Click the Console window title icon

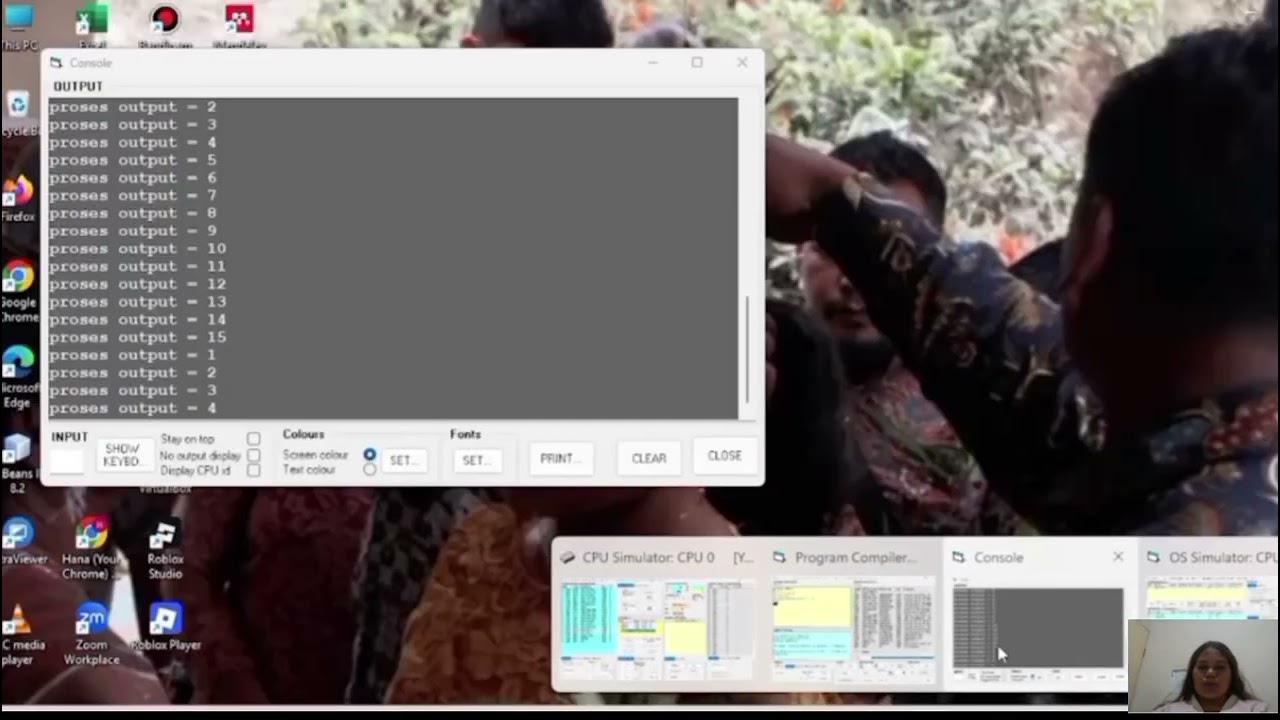tap(56, 63)
